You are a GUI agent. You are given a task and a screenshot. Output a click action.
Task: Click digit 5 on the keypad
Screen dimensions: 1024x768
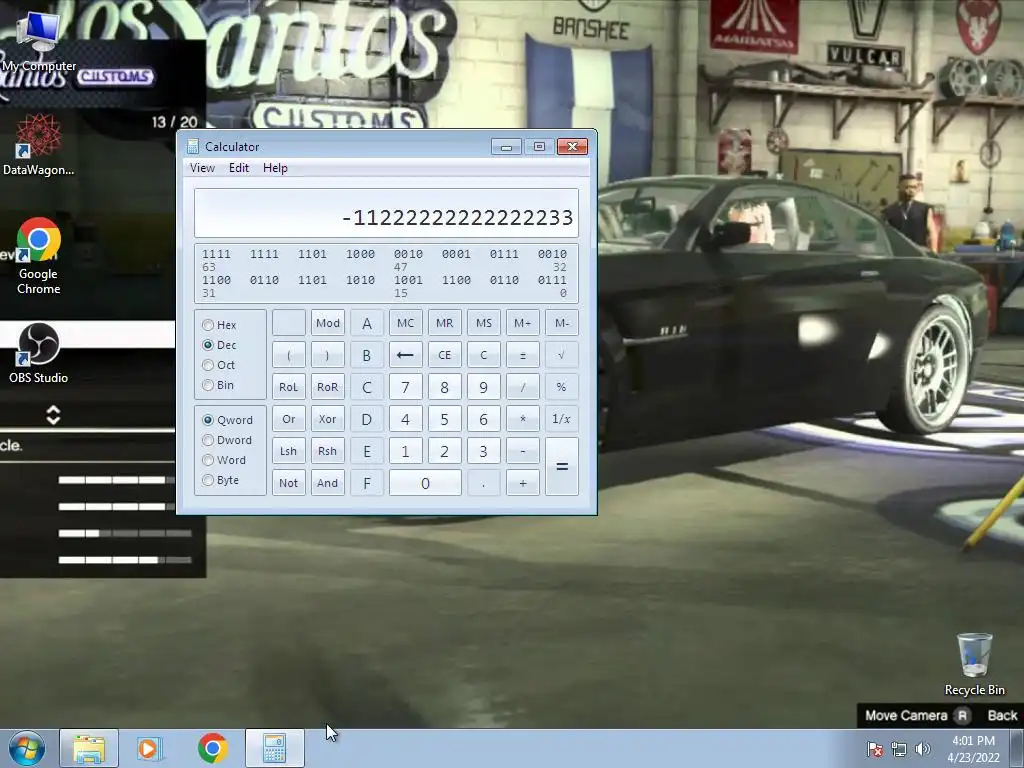[x=445, y=419]
